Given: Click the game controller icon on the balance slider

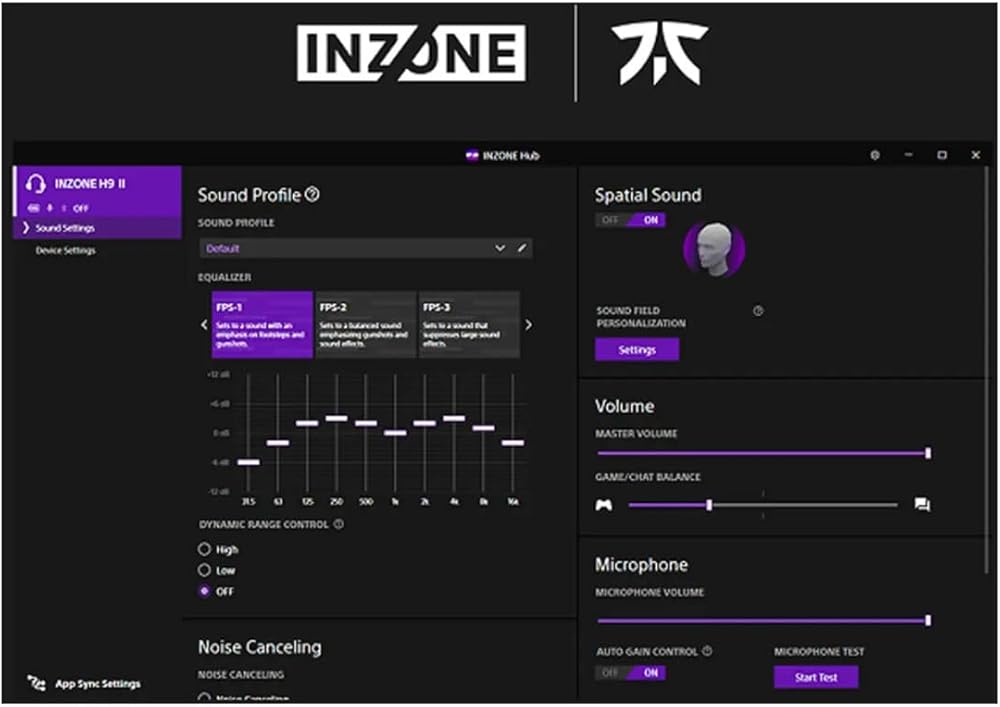Looking at the screenshot, I should coord(603,505).
